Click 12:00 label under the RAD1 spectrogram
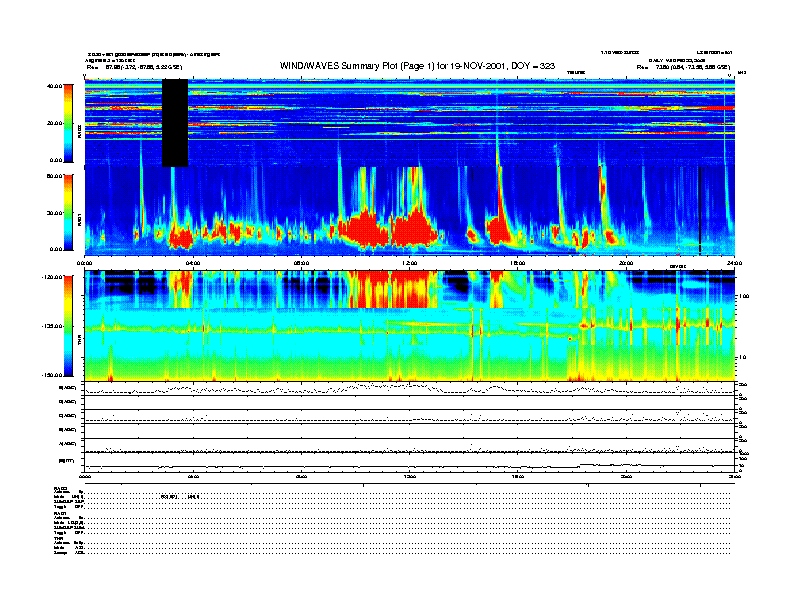The width and height of the screenshot is (792, 612). [x=409, y=263]
